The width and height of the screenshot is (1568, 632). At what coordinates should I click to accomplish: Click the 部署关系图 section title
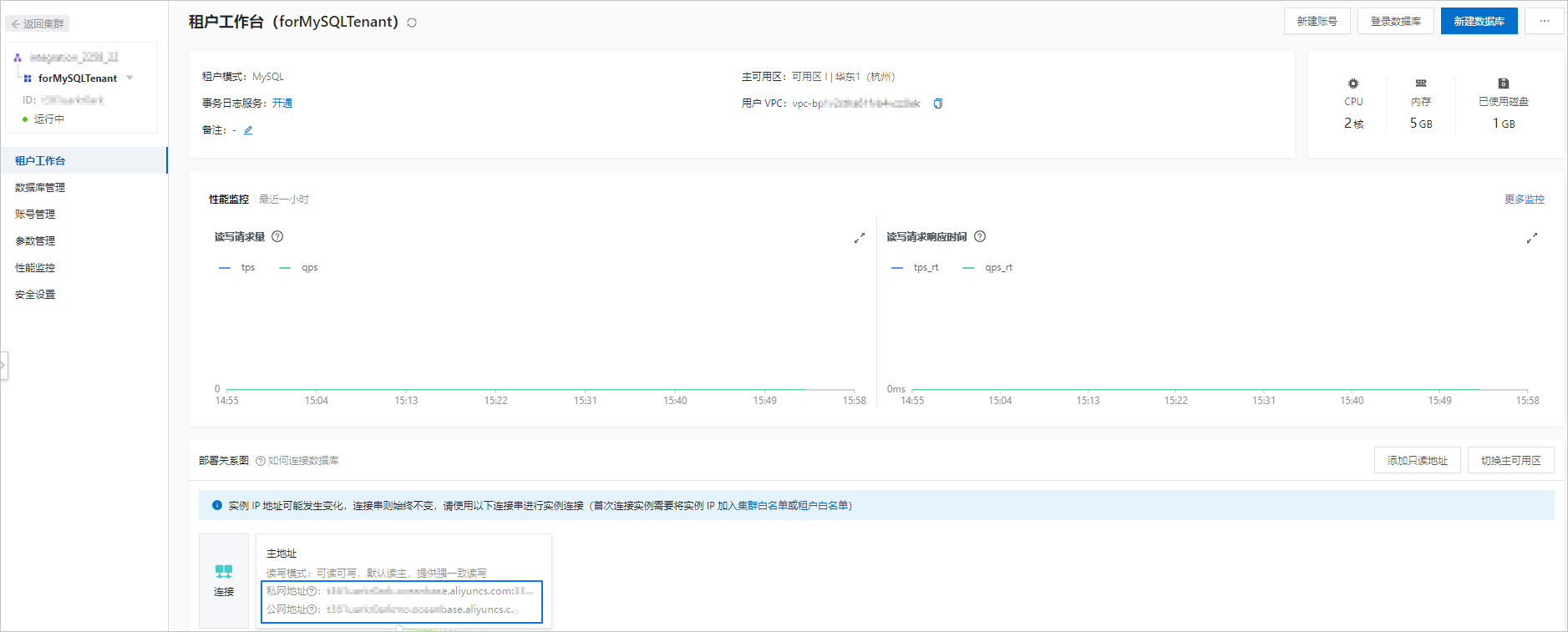coord(224,461)
